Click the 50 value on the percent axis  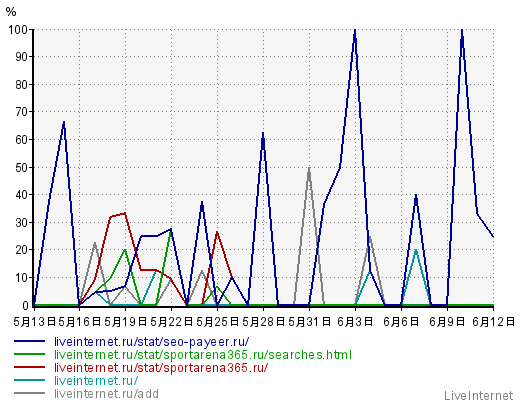point(21,167)
